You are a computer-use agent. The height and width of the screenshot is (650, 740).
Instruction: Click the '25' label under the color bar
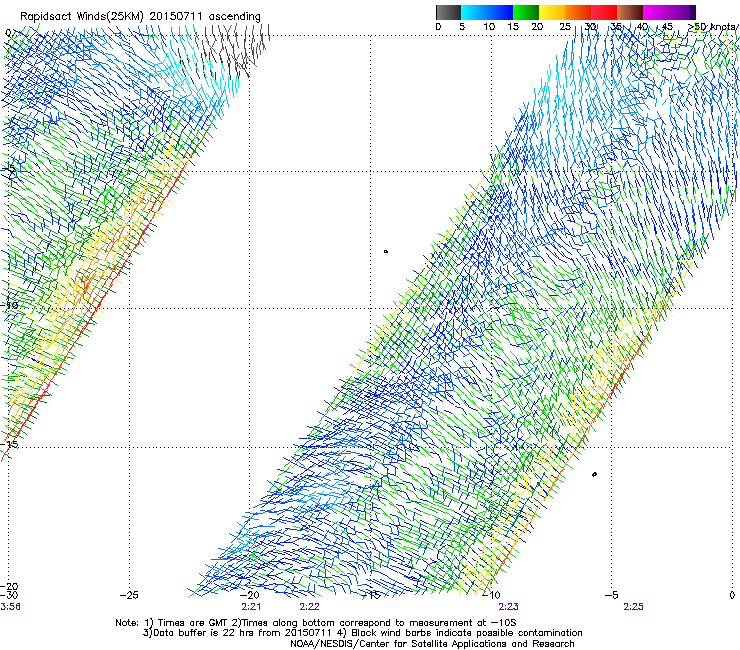(x=565, y=27)
